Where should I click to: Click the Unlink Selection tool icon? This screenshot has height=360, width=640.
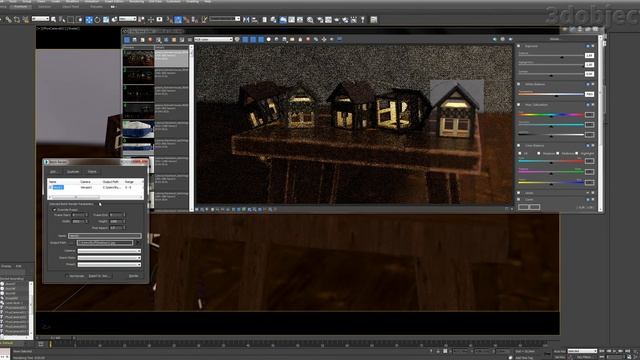pos(17,19)
